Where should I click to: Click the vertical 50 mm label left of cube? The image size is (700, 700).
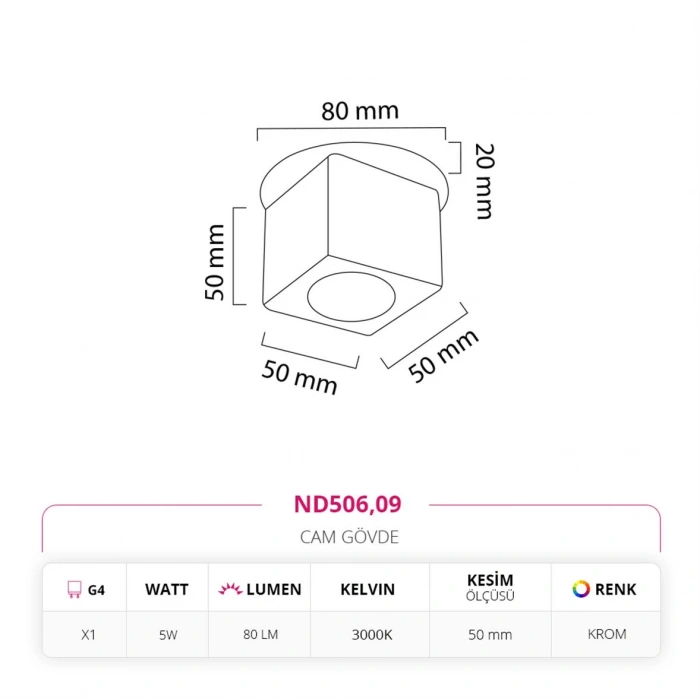(214, 263)
